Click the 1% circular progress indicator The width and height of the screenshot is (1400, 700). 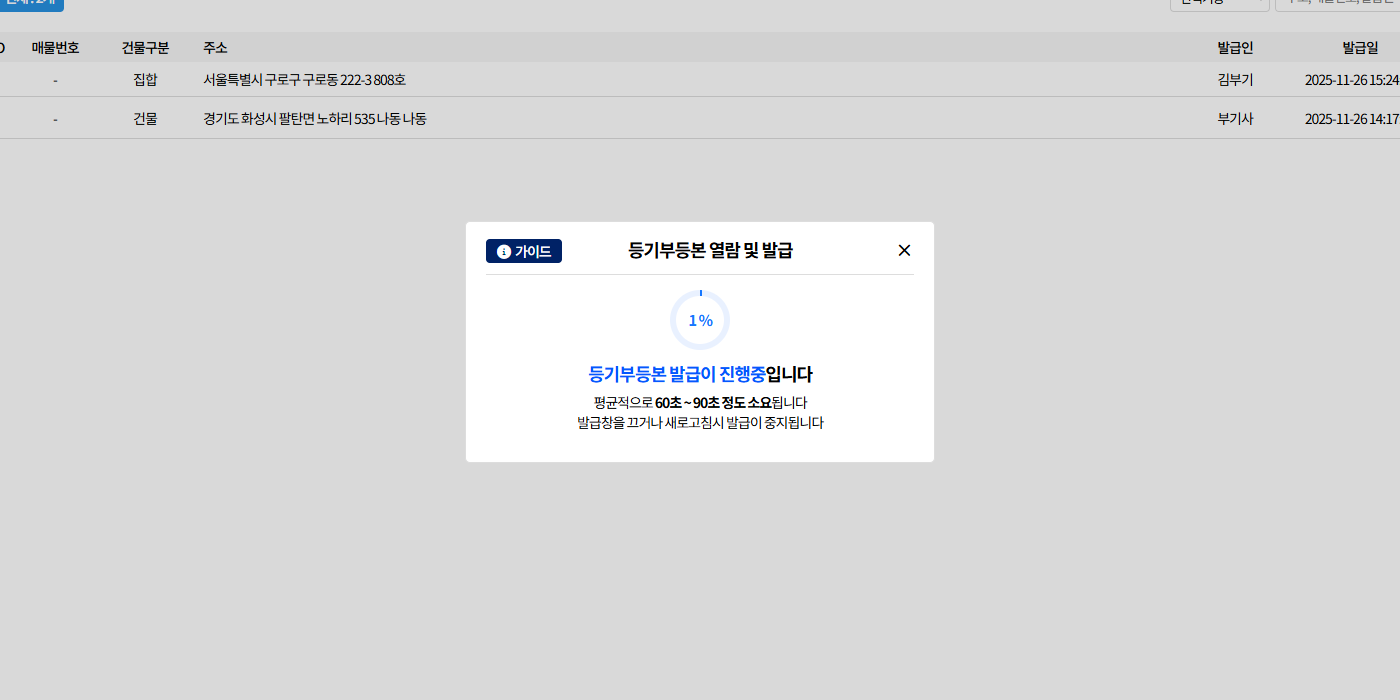coord(700,321)
